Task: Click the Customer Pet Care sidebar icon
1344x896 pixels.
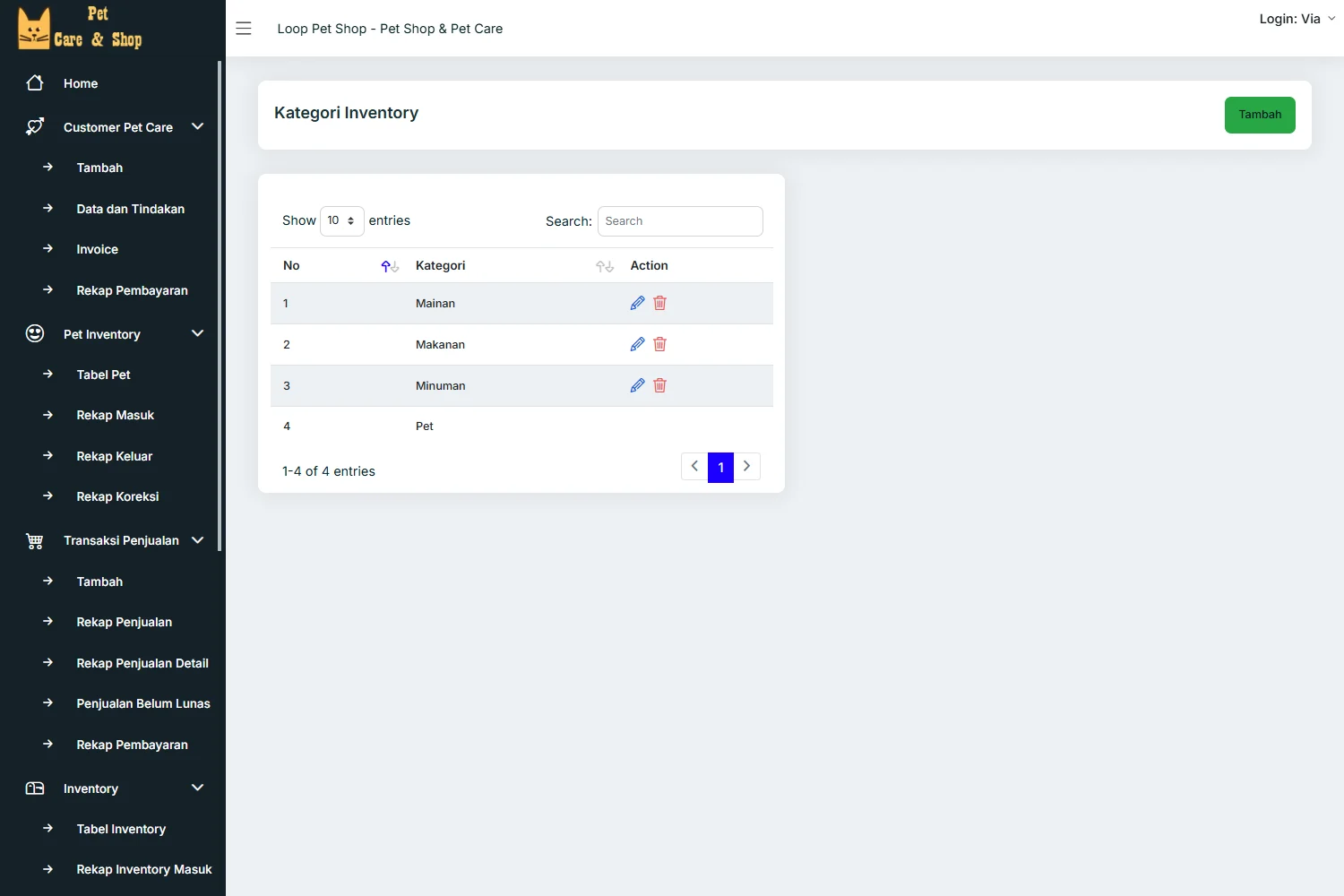Action: pos(35,127)
